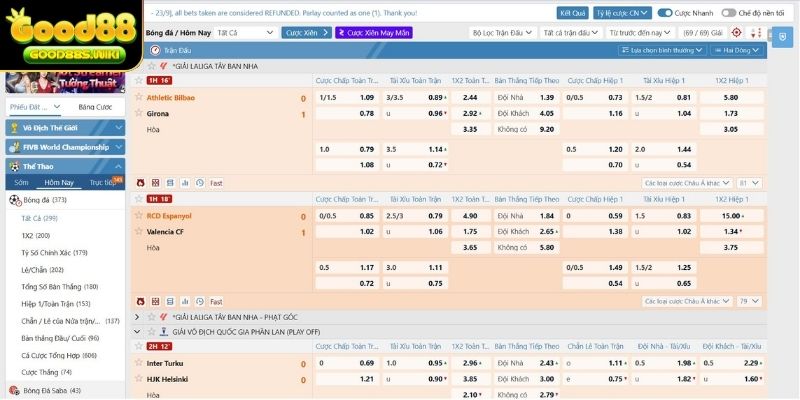Switch to the Sớm tab
800x400 pixels.
pos(21,183)
